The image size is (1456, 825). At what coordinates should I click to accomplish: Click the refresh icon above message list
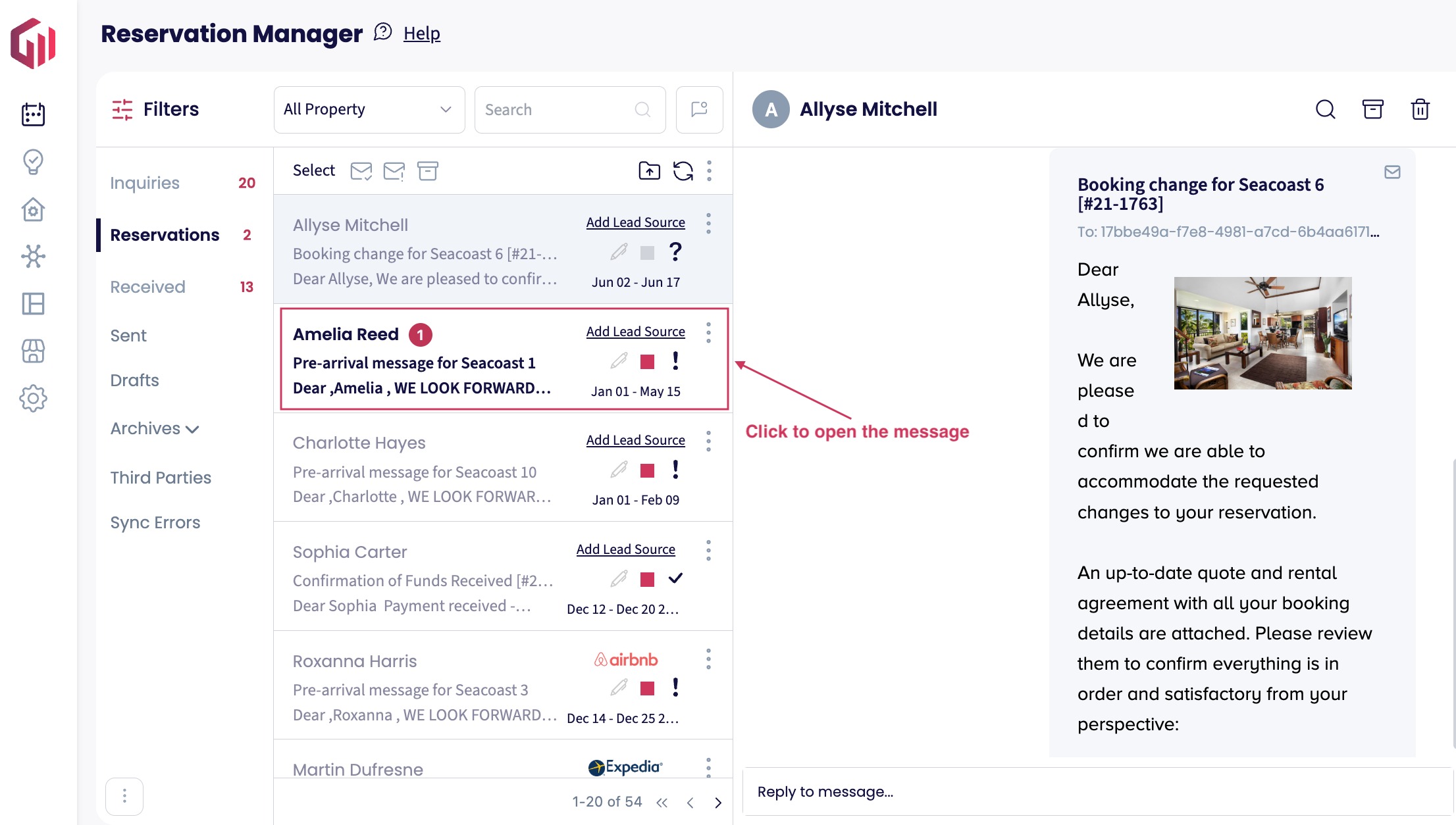point(683,171)
